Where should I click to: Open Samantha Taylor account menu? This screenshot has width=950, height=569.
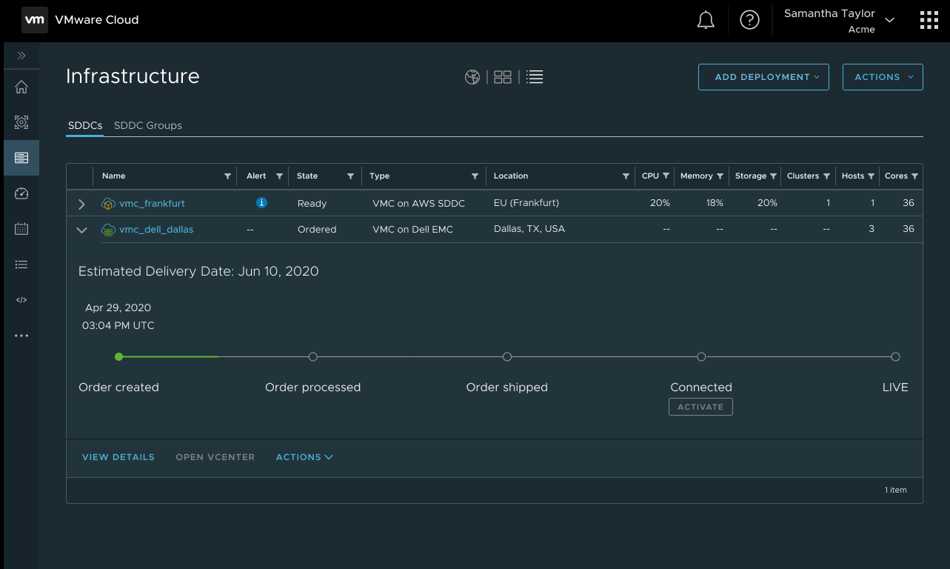(x=839, y=21)
